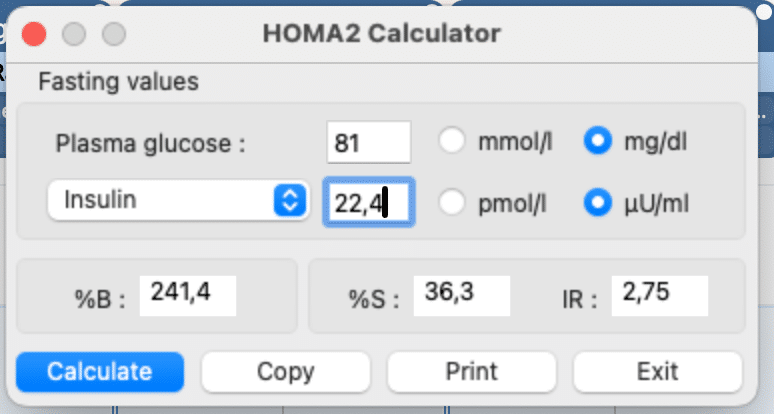Click the Plasma glucose value field
Screen dimensions: 774x414
click(x=368, y=142)
